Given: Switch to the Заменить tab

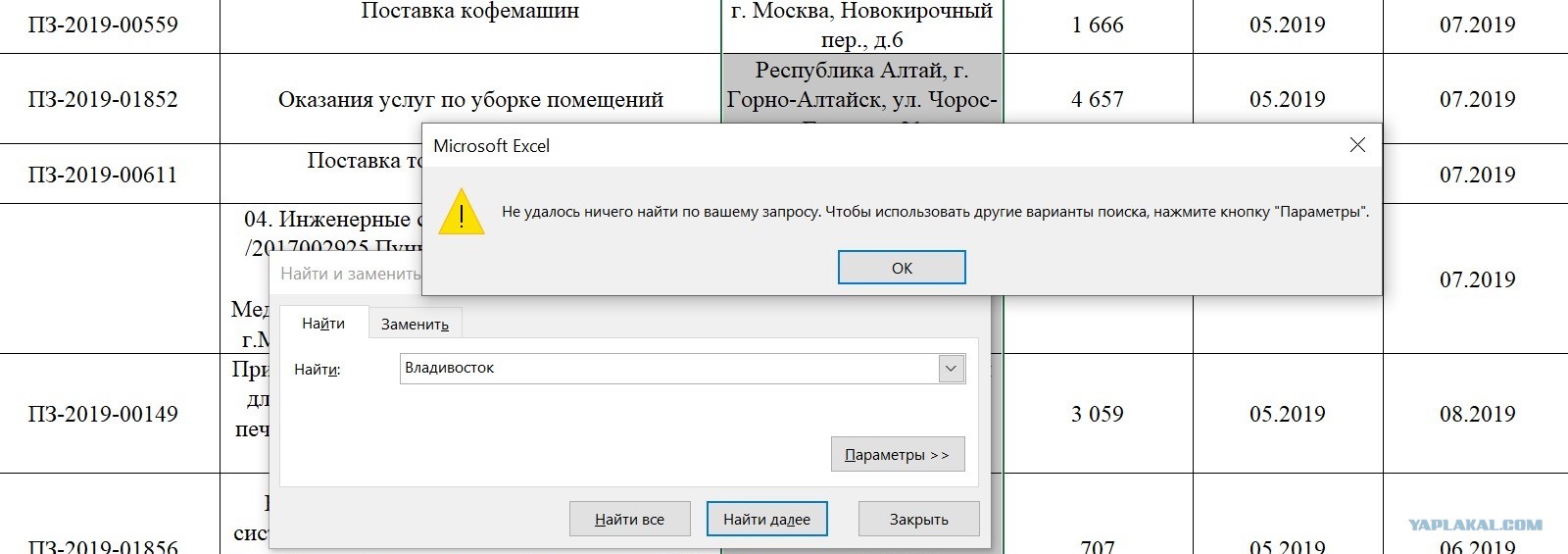Looking at the screenshot, I should point(415,324).
